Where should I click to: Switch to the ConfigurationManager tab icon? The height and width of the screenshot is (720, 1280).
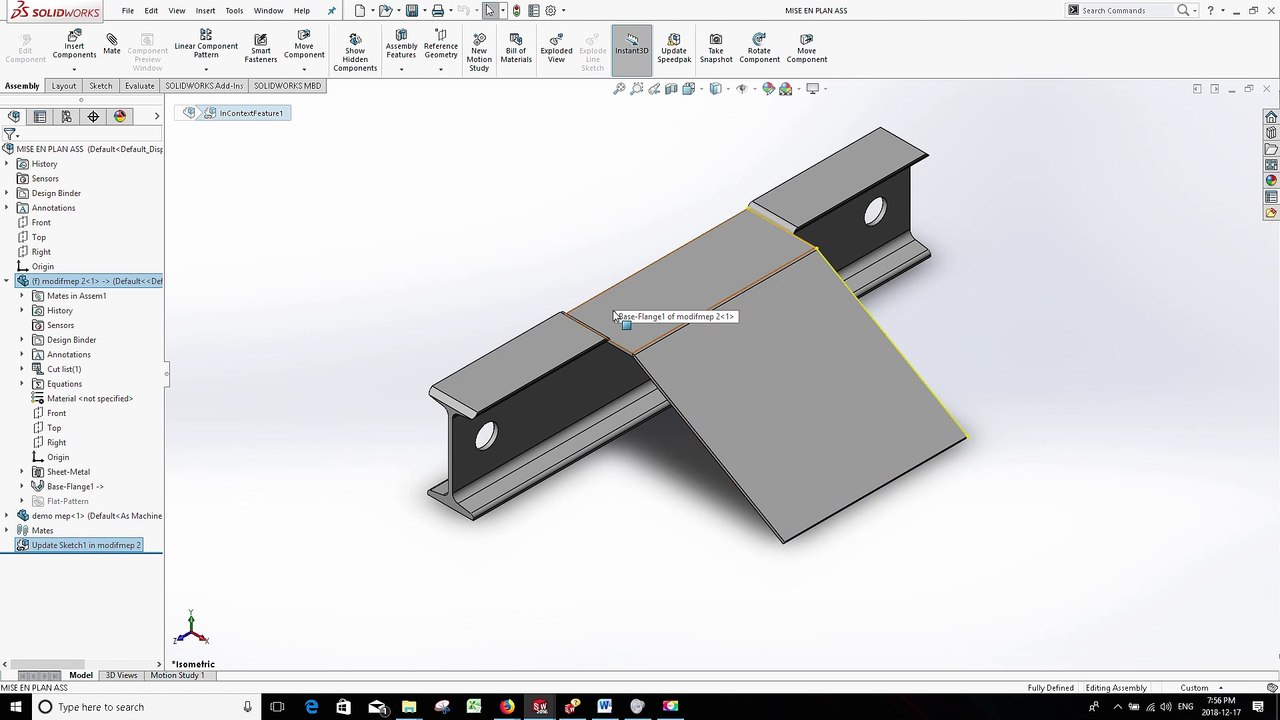(x=67, y=116)
